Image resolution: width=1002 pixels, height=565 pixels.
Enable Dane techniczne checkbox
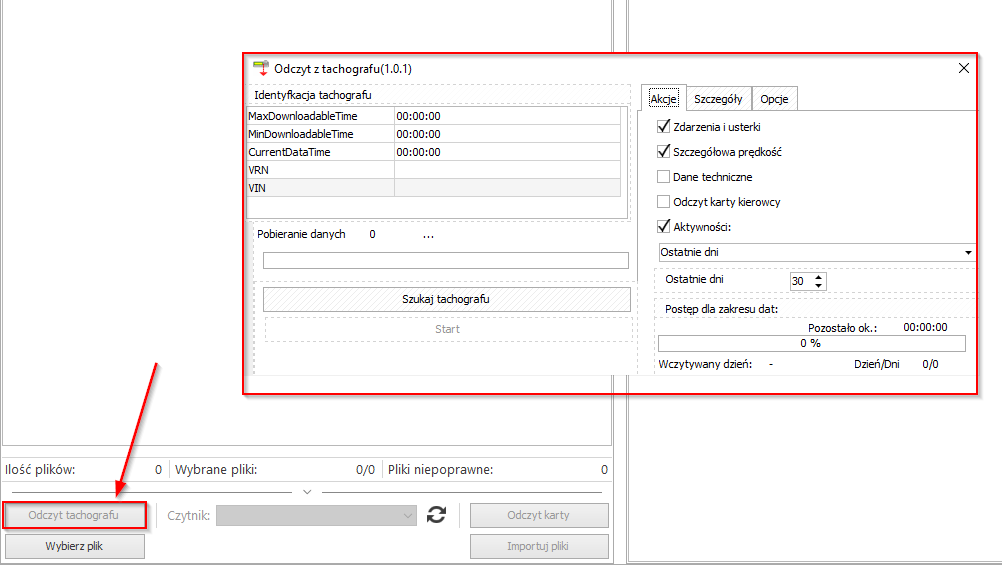coord(663,176)
